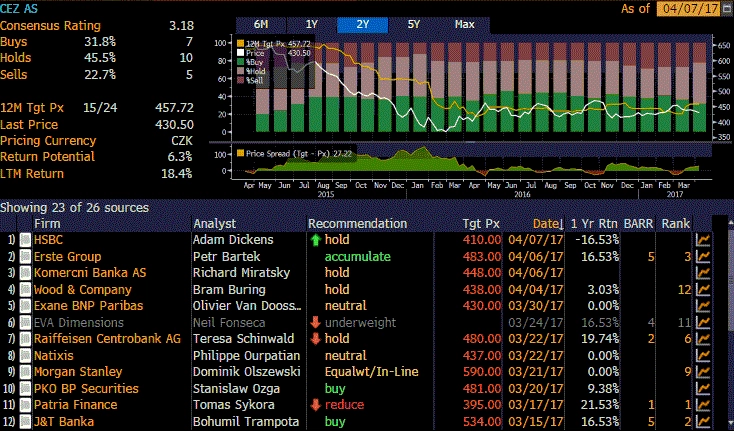Sort table by Date column header
The image size is (734, 432).
click(x=547, y=224)
